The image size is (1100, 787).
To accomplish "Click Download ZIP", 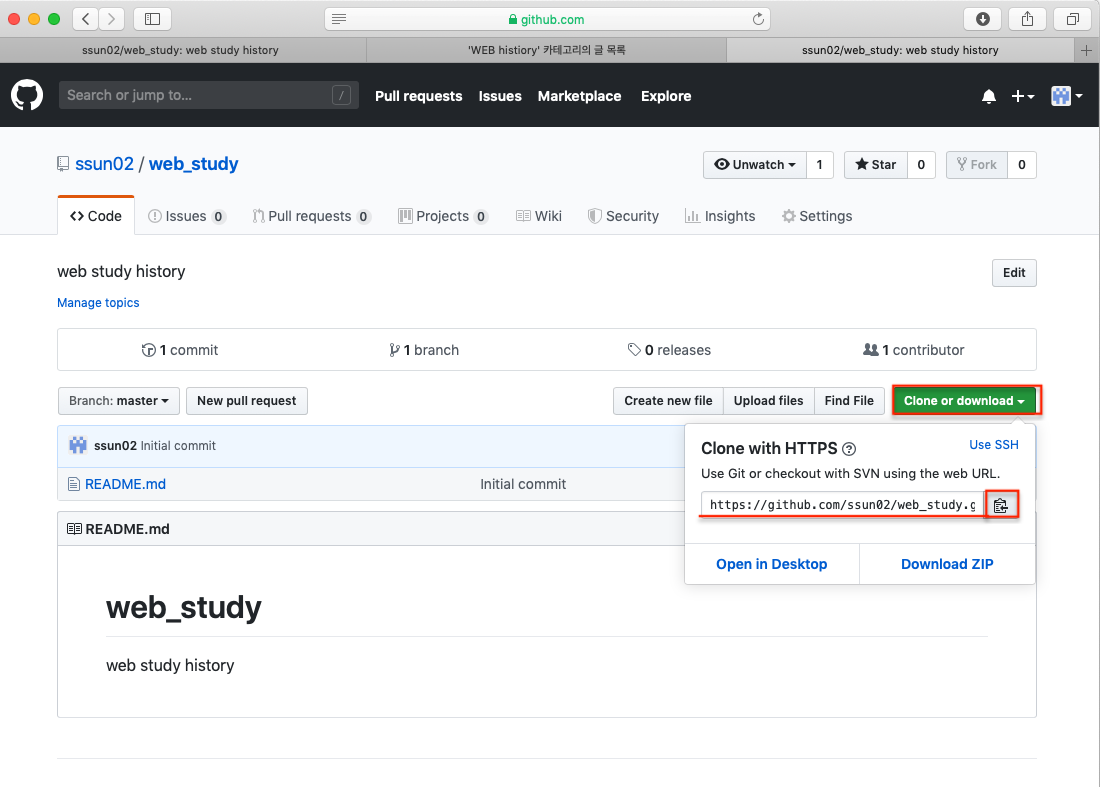I will (947, 564).
